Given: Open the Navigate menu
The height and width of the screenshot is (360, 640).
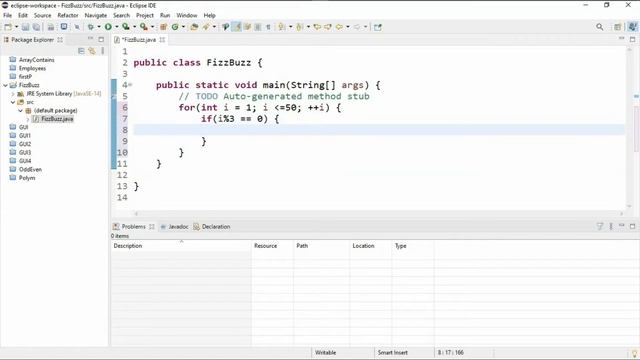Looking at the screenshot, I should [x=96, y=16].
